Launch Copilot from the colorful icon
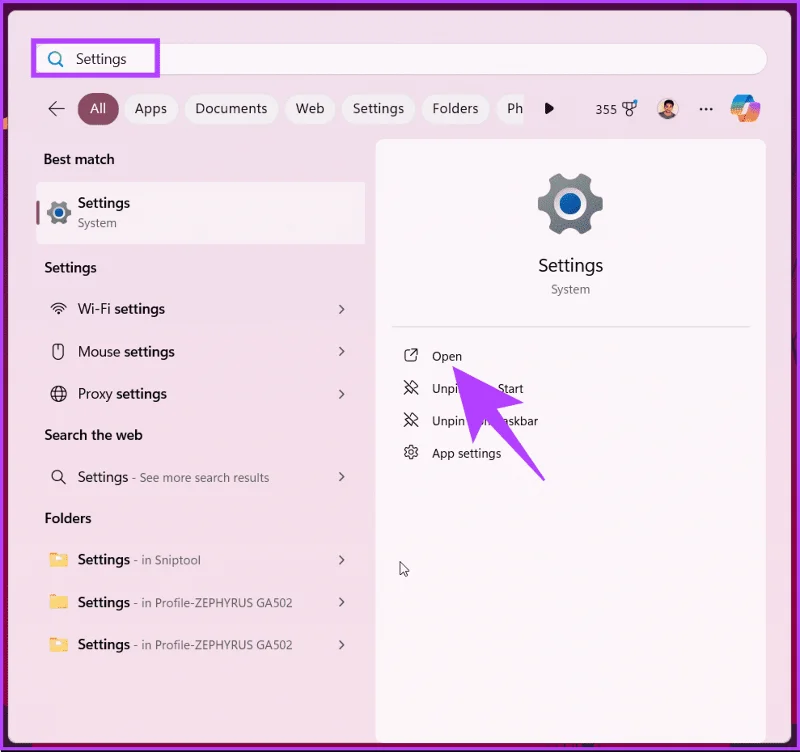Viewport: 800px width, 752px height. coord(745,108)
